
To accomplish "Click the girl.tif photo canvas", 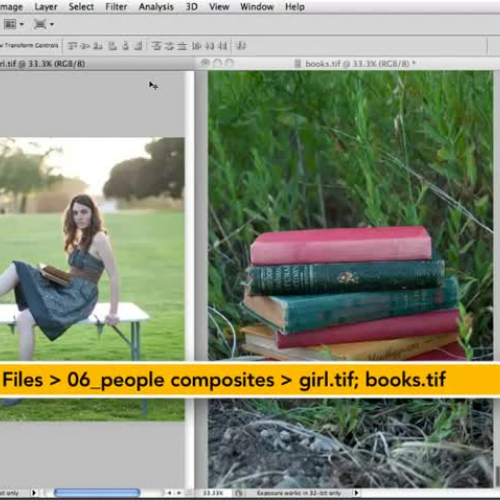I will (x=92, y=279).
